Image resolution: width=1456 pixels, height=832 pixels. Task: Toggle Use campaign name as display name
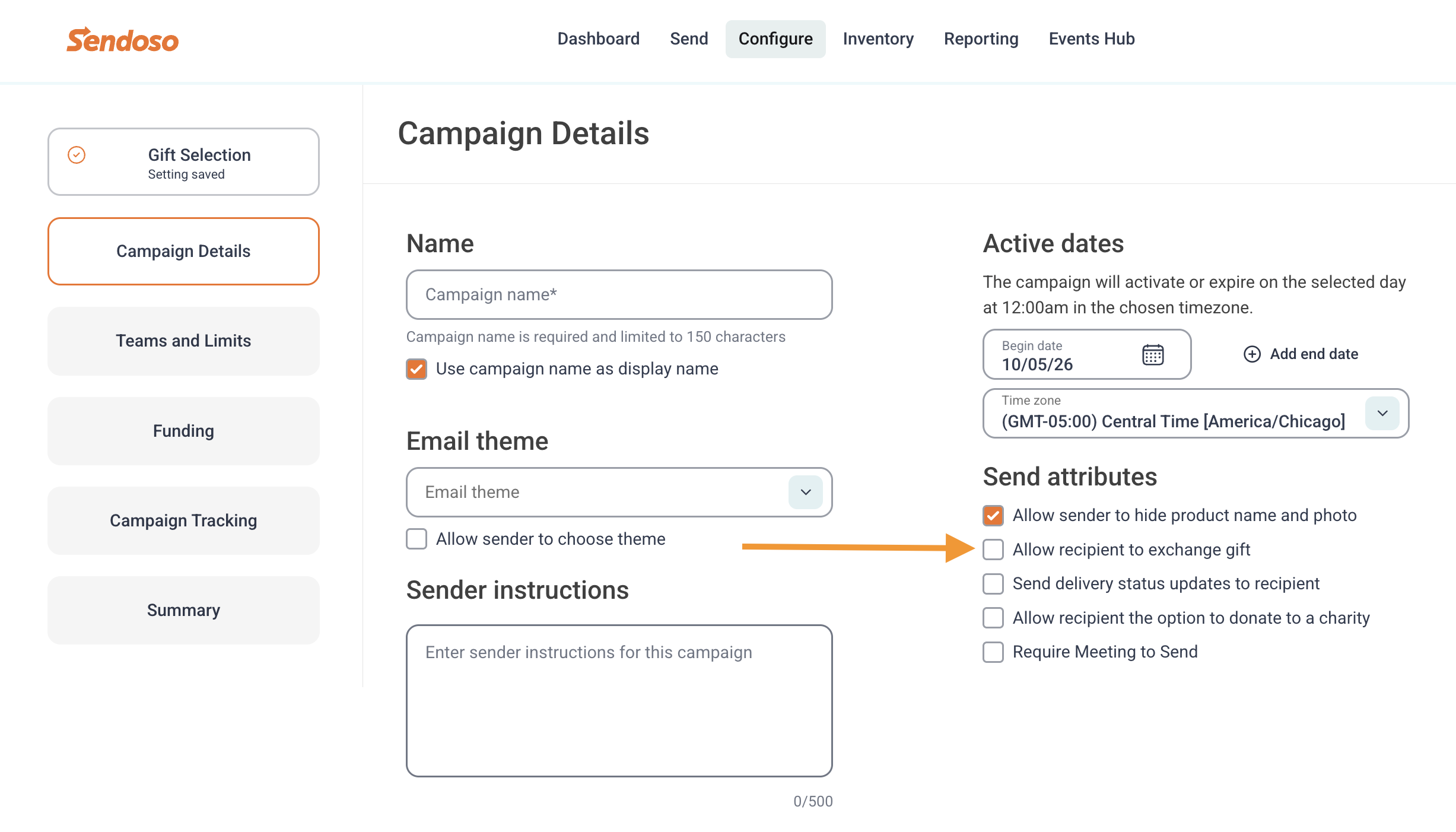[x=417, y=369]
